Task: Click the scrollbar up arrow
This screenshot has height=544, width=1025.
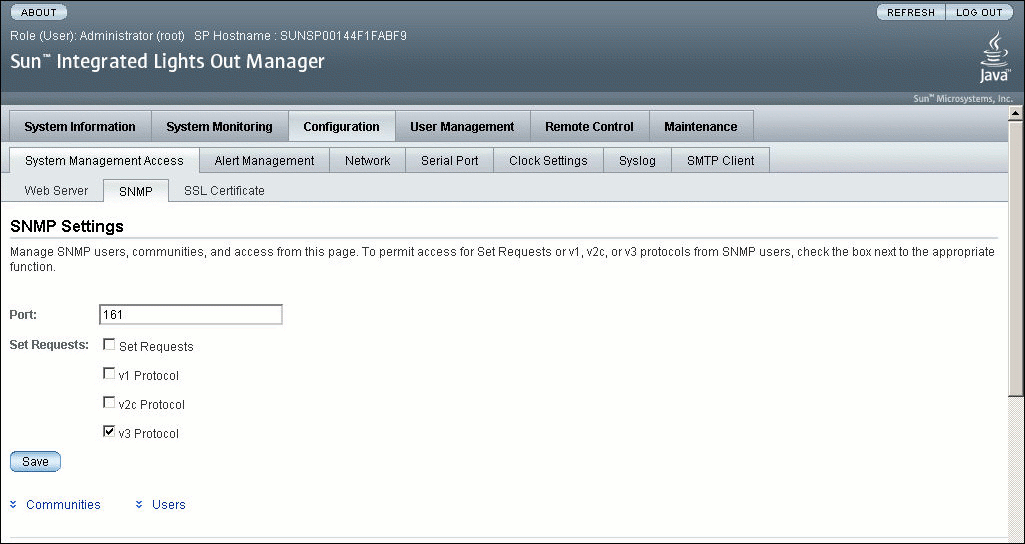Action: point(1016,113)
